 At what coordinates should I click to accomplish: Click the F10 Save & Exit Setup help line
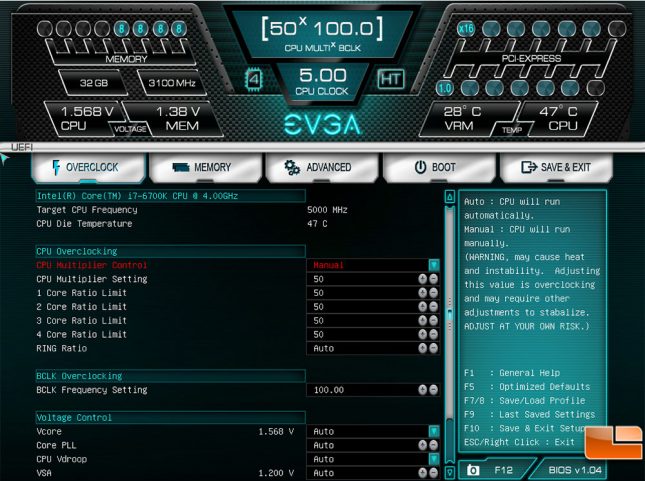[x=523, y=428]
